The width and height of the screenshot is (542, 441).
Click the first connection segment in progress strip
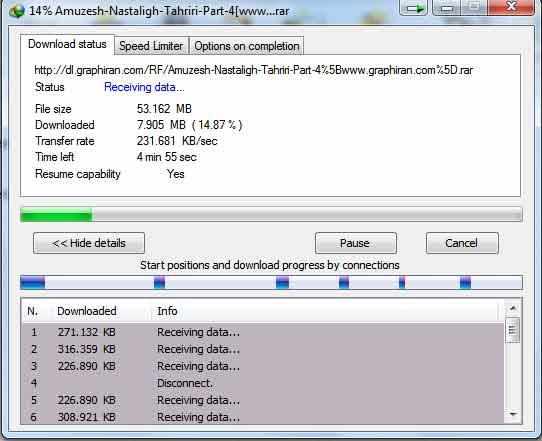point(33,283)
